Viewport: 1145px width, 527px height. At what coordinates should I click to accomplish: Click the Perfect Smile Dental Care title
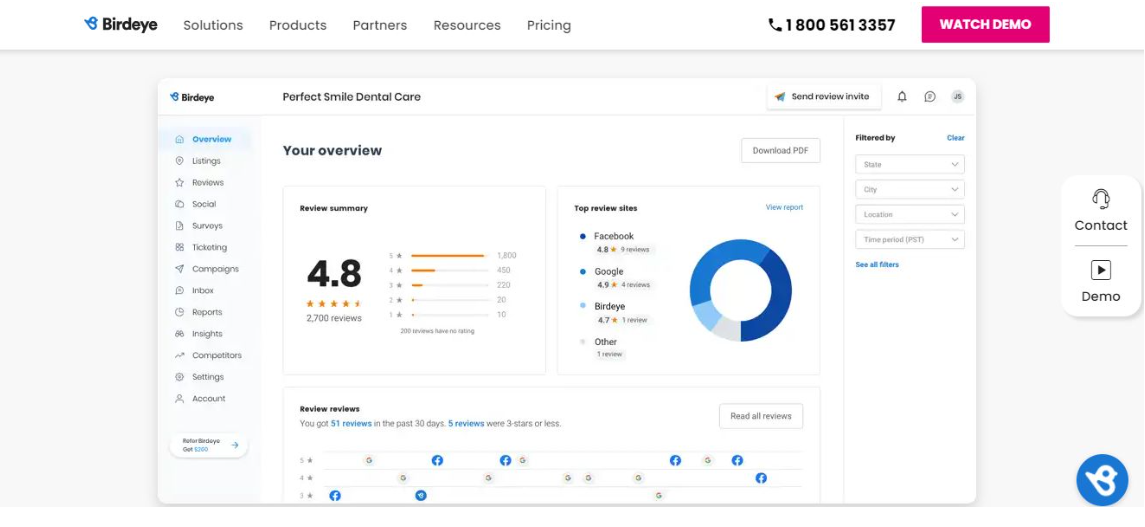tap(351, 97)
